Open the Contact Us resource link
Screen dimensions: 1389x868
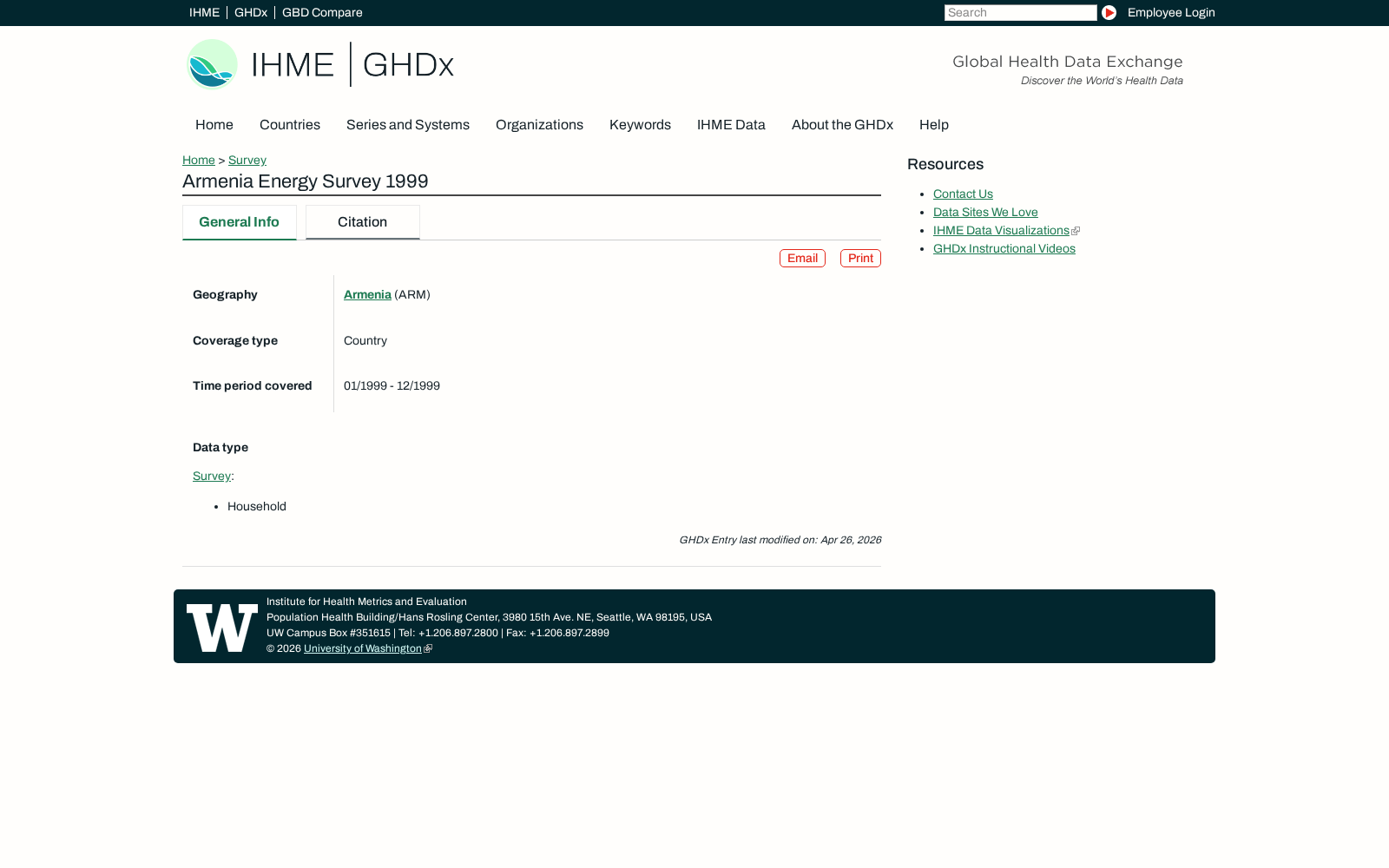point(963,194)
